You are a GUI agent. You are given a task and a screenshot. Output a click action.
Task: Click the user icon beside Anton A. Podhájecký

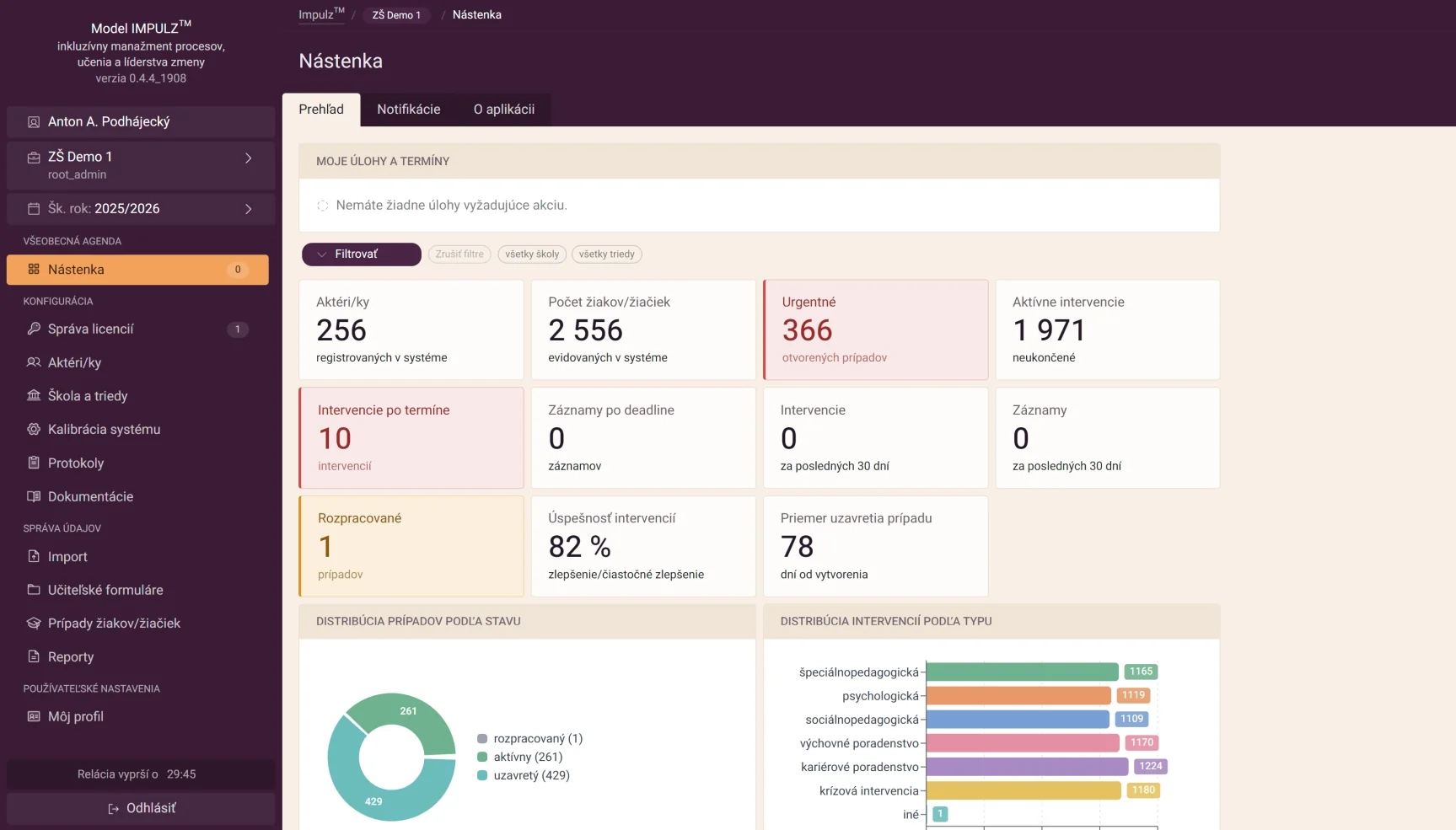point(34,122)
